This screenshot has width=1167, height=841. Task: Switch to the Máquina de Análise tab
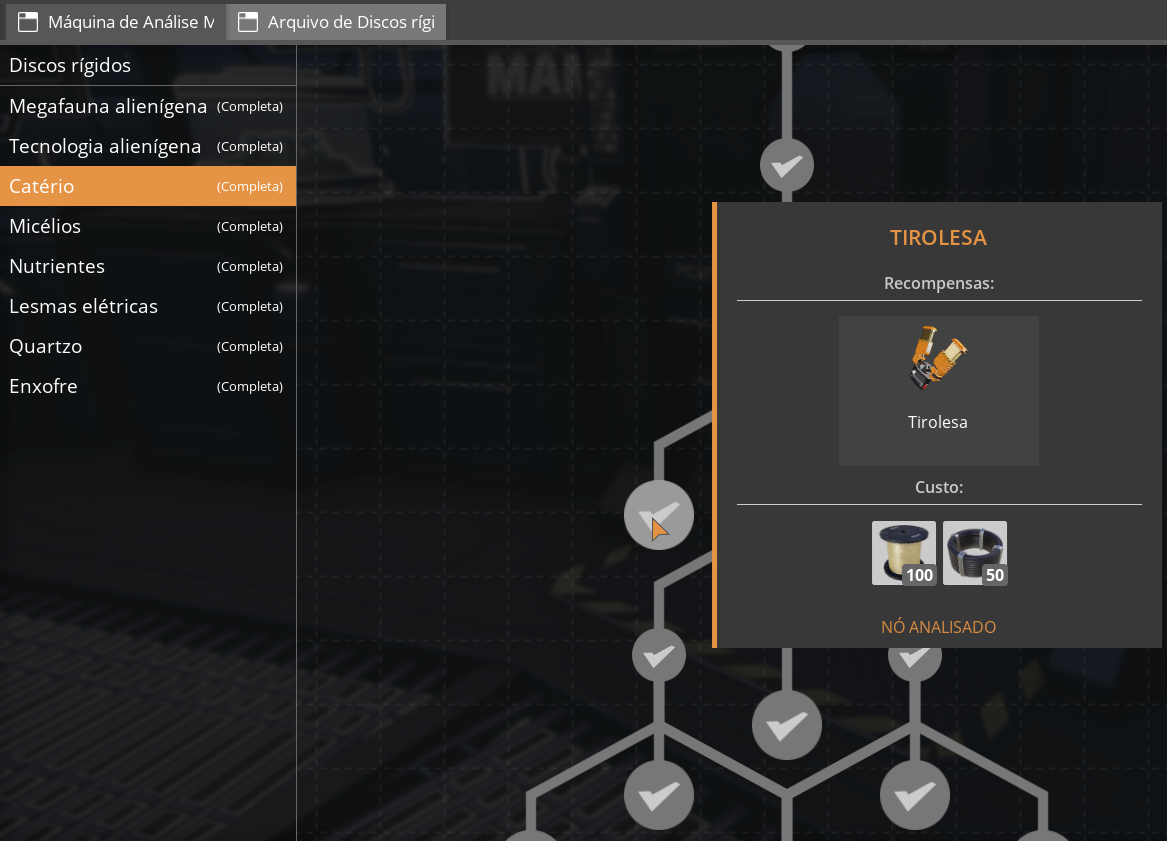115,22
